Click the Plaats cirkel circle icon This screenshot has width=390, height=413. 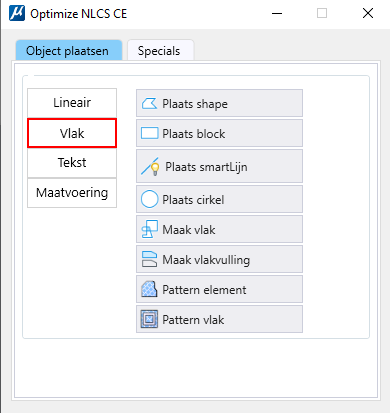pyautogui.click(x=149, y=199)
